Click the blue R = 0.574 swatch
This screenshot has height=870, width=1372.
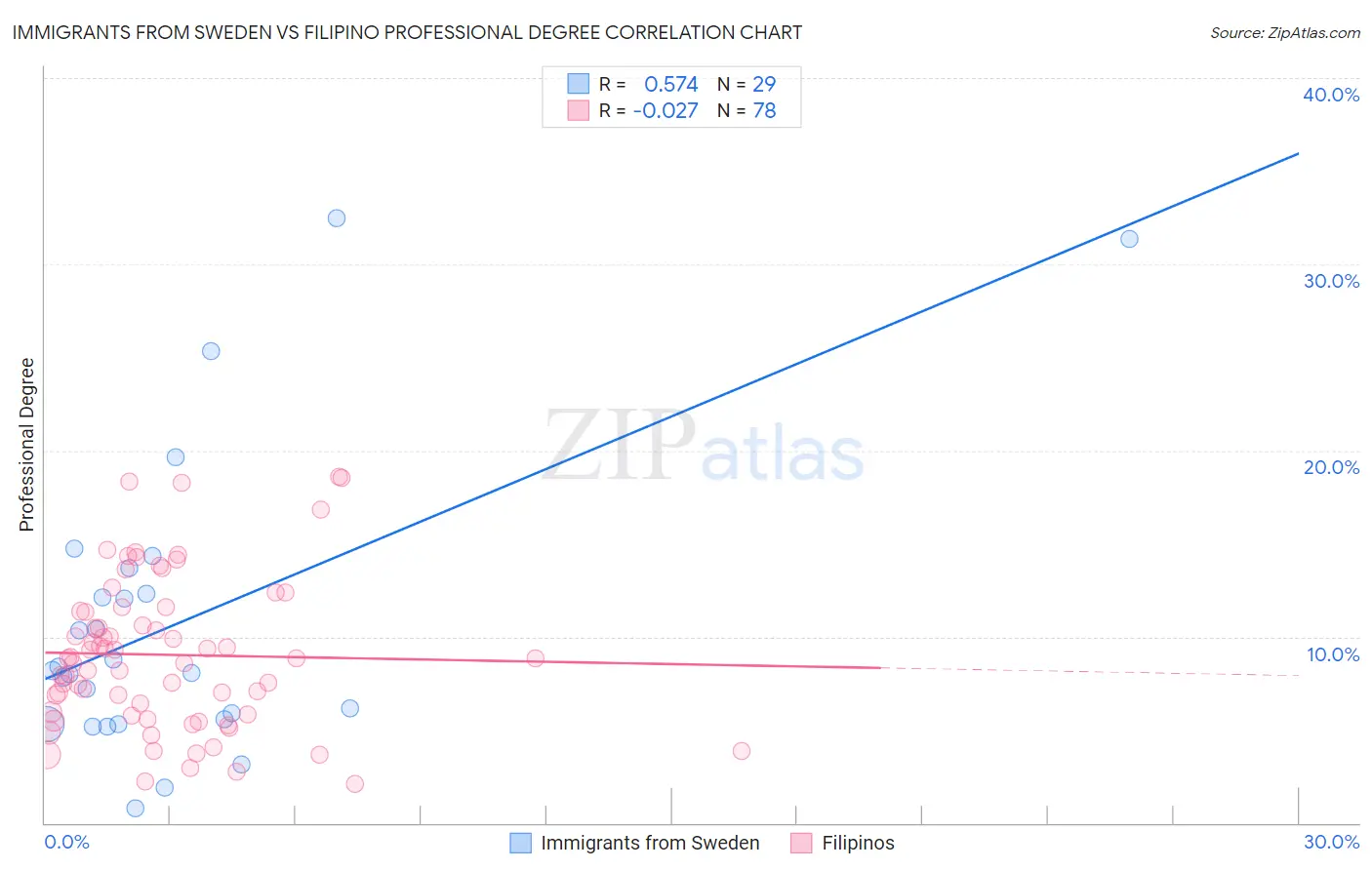[x=579, y=84]
